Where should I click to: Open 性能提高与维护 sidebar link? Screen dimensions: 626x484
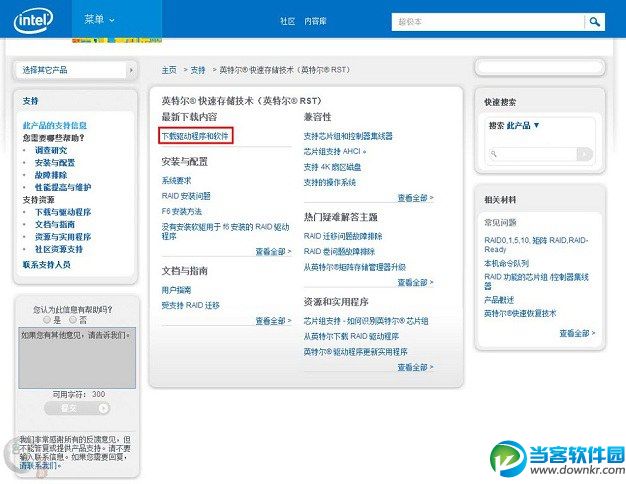(63, 187)
